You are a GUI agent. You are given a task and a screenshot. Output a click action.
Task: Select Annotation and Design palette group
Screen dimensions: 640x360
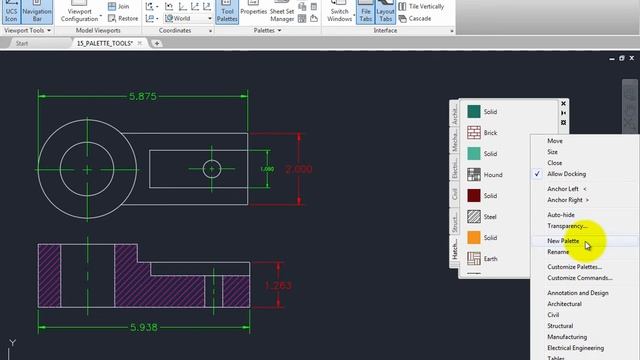[x=578, y=293]
